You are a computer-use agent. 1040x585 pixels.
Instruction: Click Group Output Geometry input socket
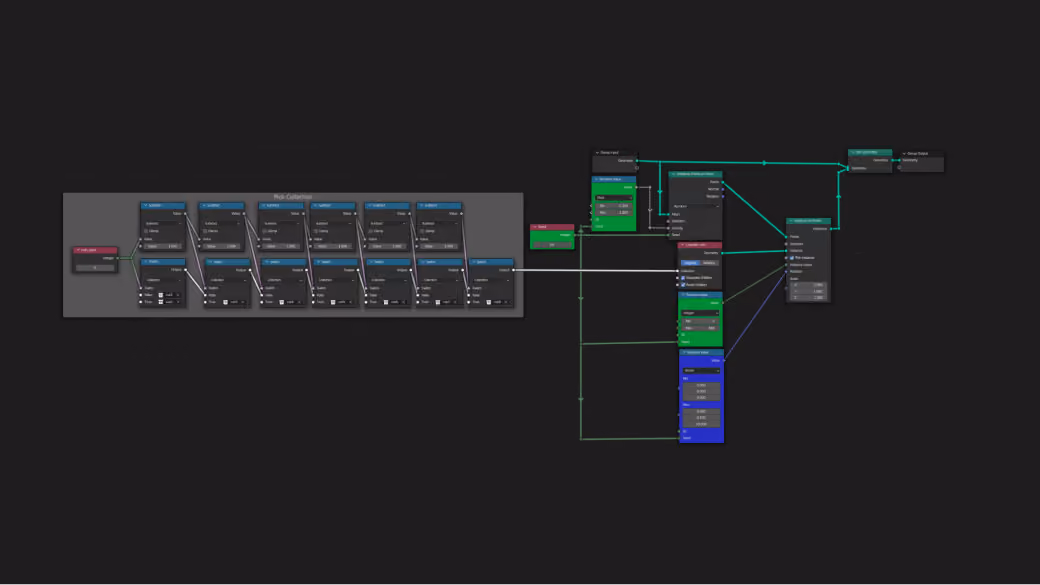899,160
